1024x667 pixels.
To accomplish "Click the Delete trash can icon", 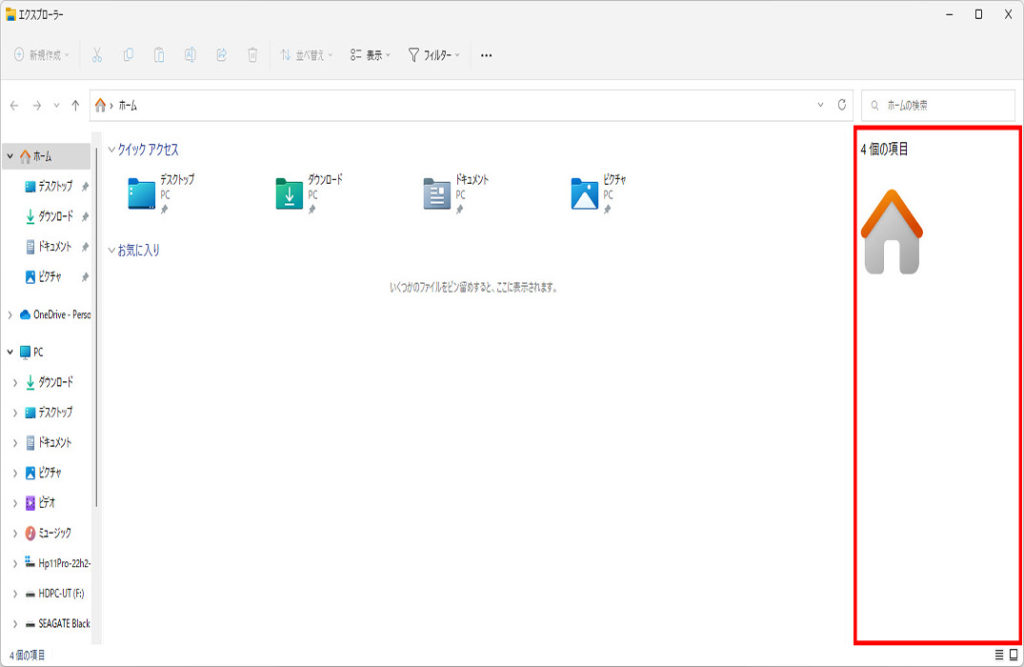I will pos(253,55).
